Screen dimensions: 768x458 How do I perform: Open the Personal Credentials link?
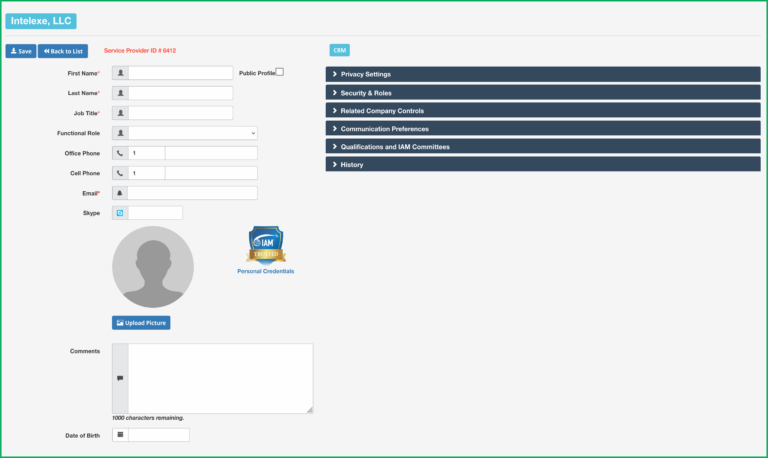(x=265, y=271)
